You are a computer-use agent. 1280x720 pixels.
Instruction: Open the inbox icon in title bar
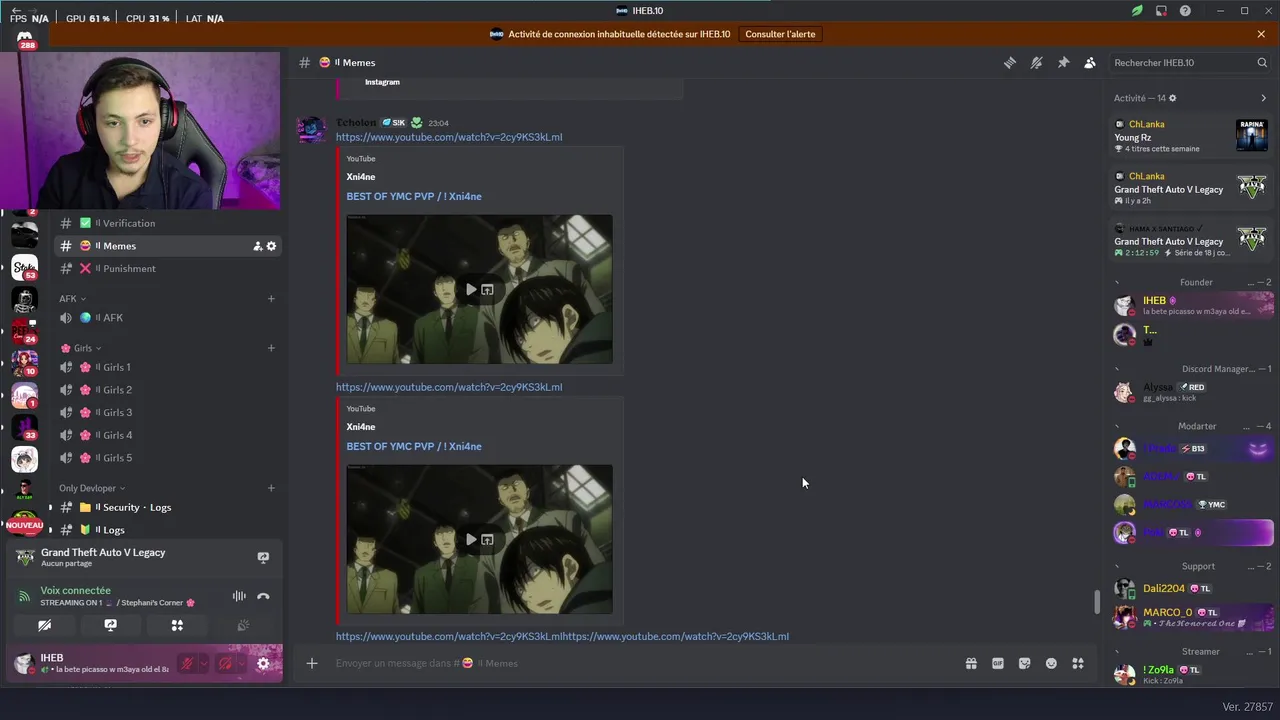click(x=1161, y=11)
